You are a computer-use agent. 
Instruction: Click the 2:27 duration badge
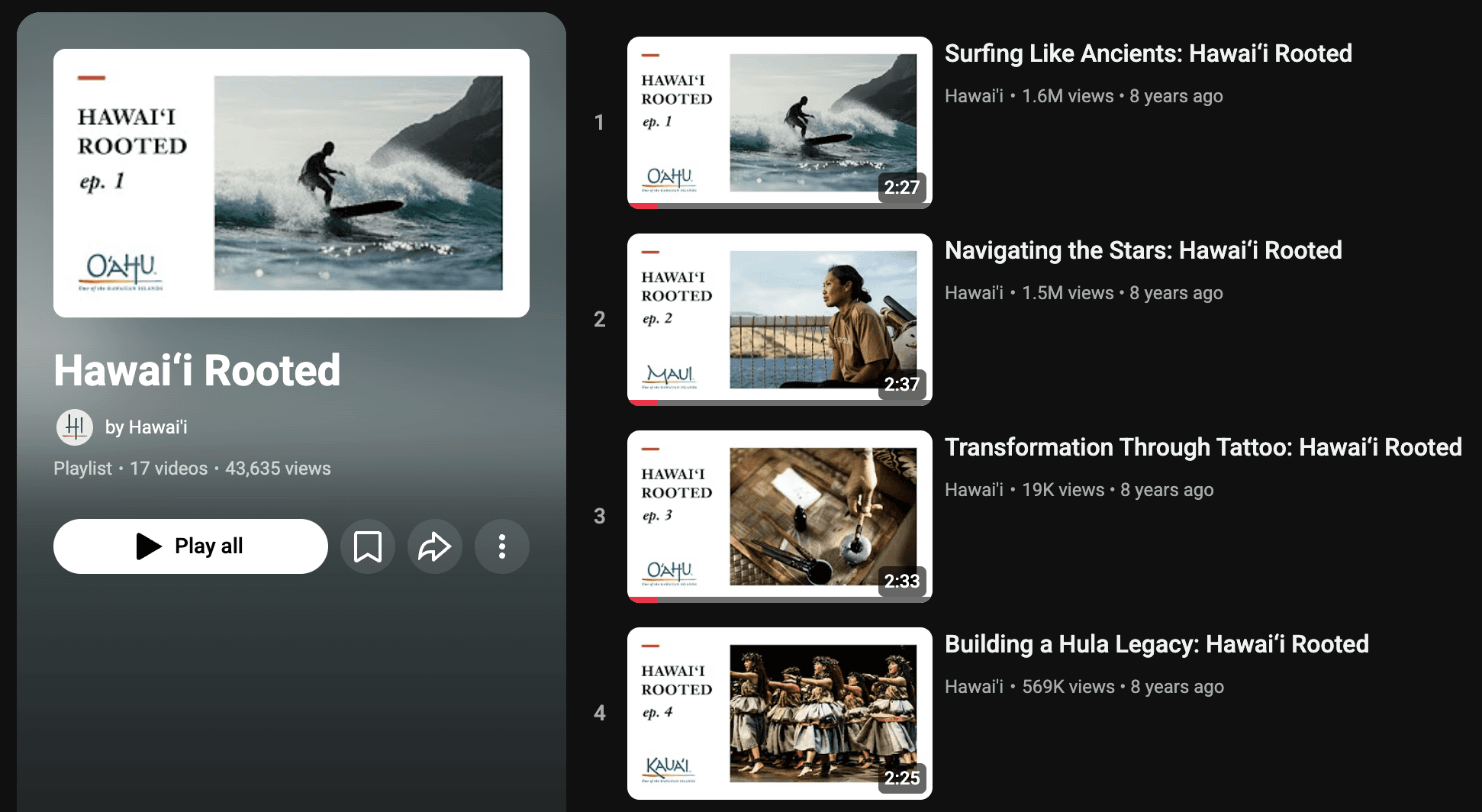coord(902,187)
